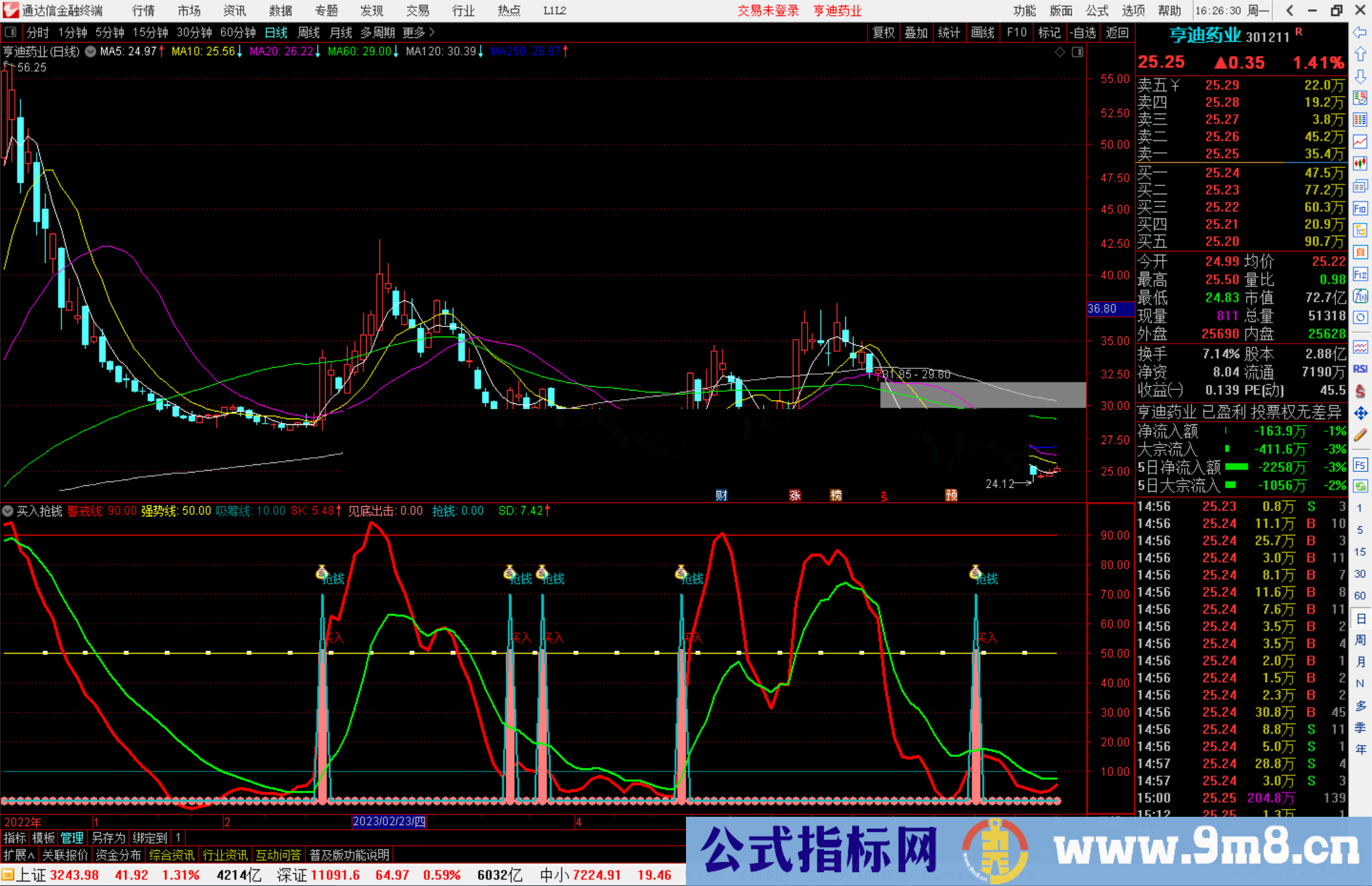Select the candlestick chart icon in the sidebar
This screenshot has height=886, width=1372.
point(1360,164)
